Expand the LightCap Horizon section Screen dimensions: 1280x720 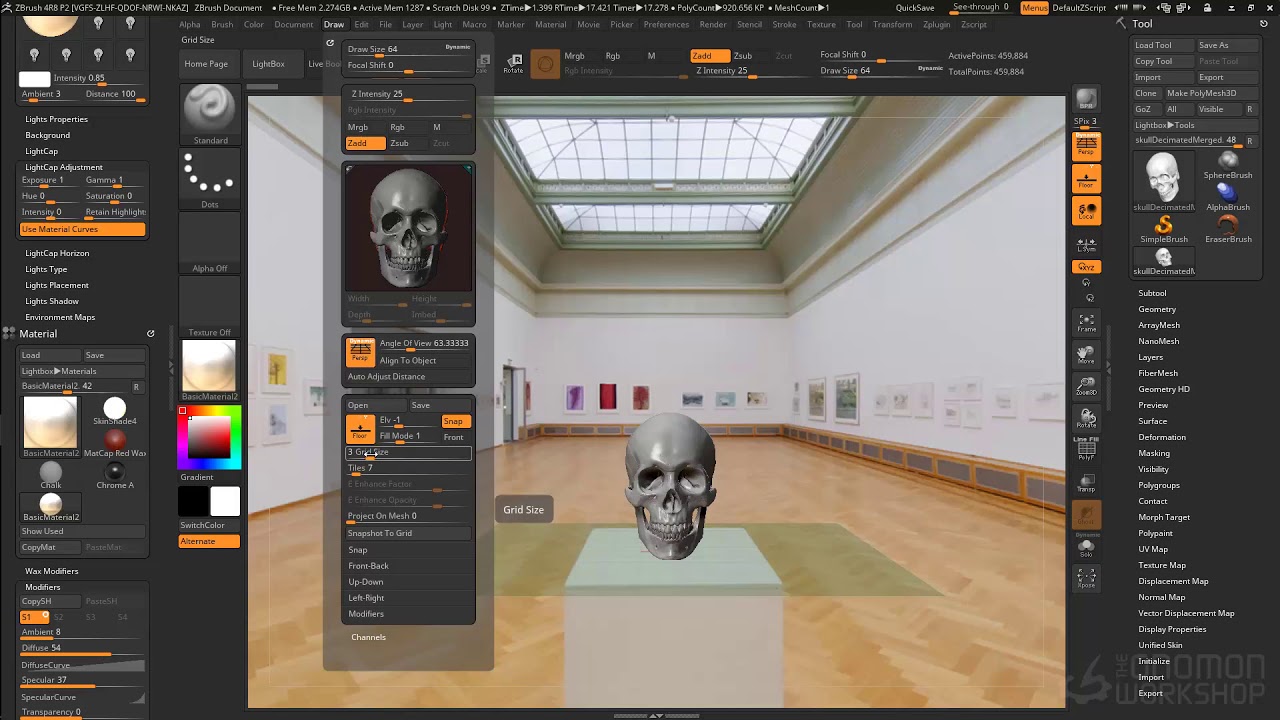[x=57, y=253]
